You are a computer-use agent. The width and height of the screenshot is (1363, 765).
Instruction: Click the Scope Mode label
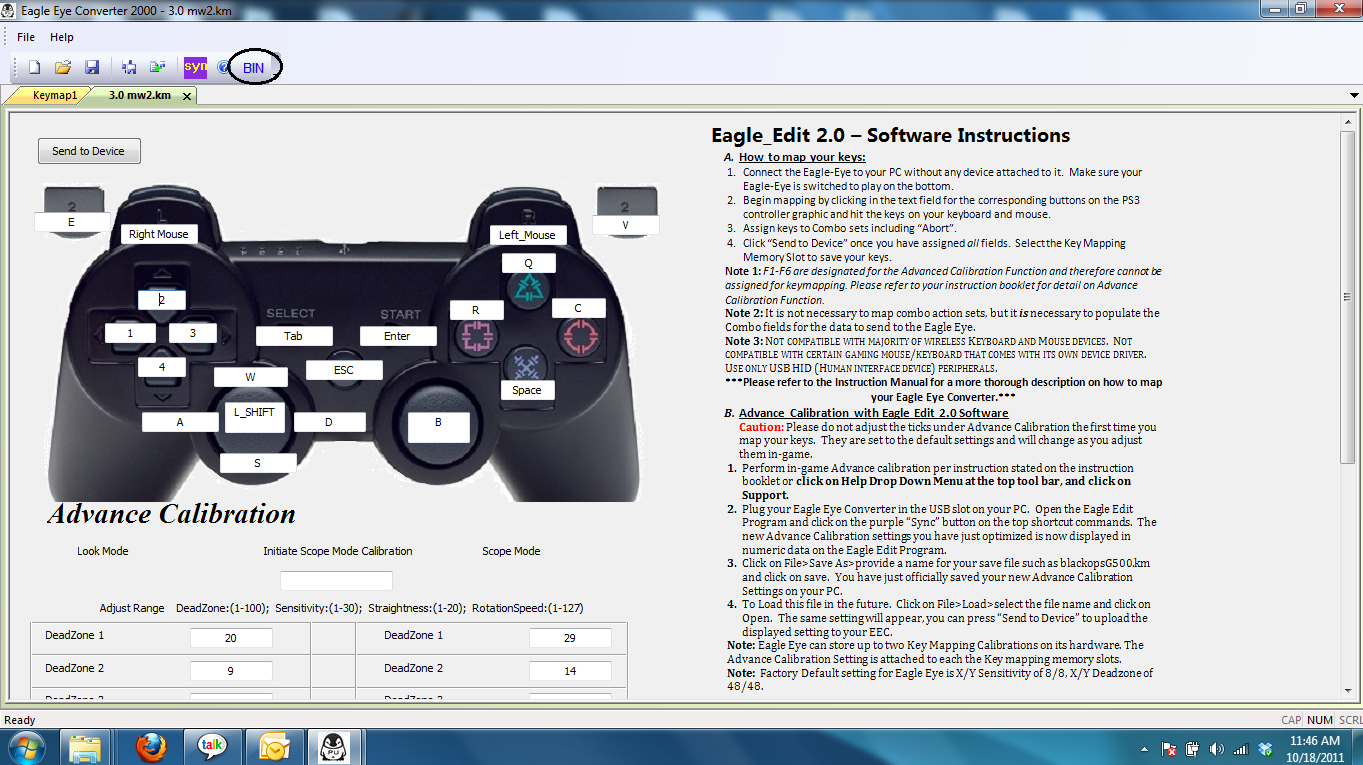511,551
